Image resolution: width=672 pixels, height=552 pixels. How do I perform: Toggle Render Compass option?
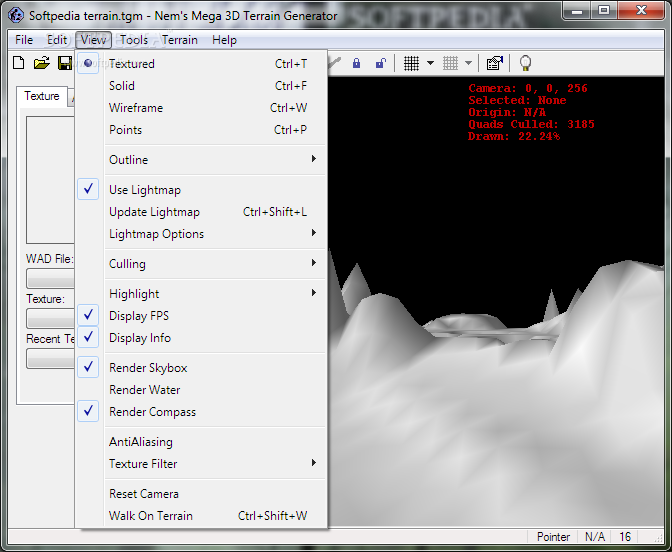(201, 411)
